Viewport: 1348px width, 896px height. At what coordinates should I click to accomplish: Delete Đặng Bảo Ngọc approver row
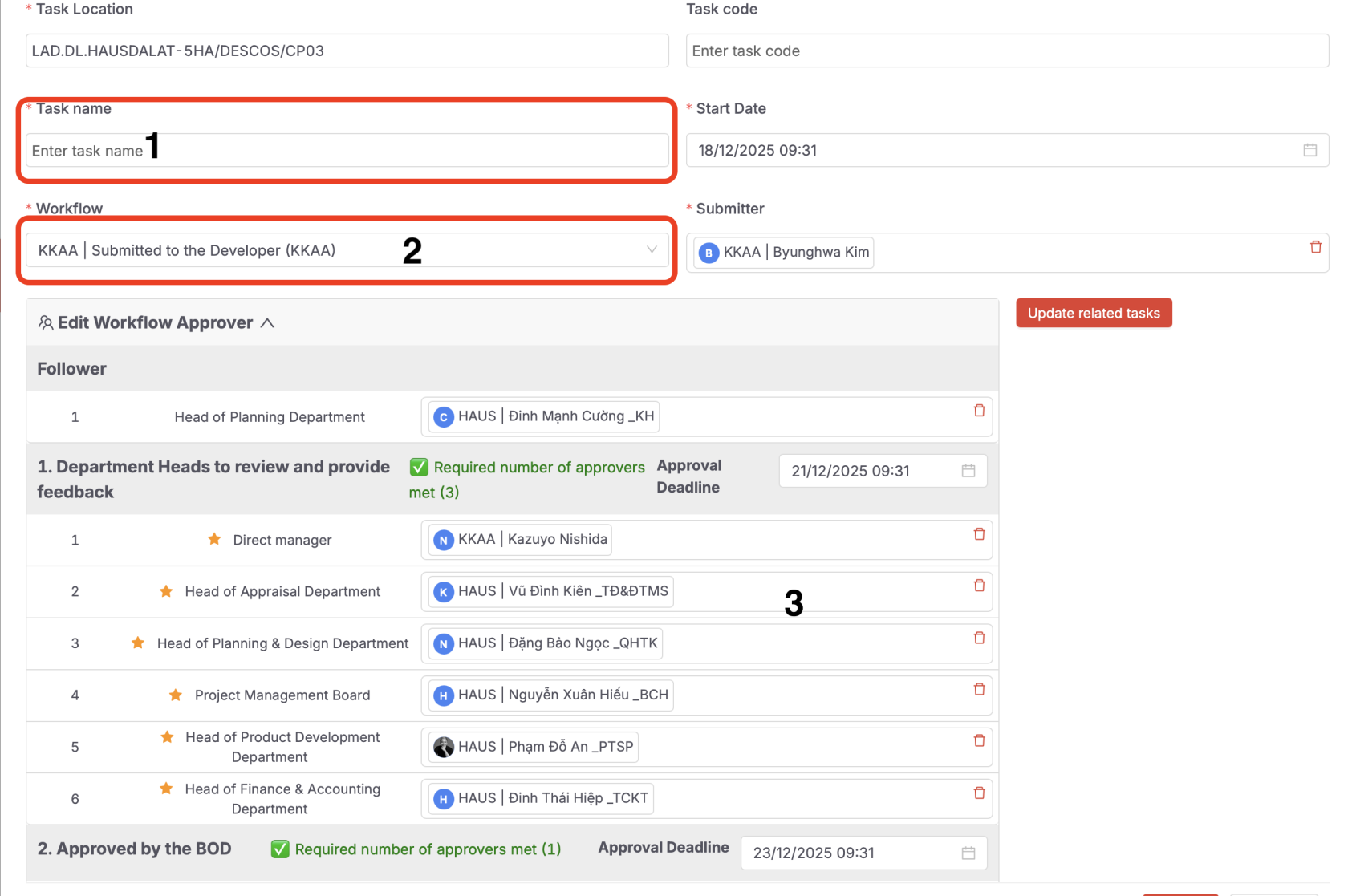click(x=979, y=638)
